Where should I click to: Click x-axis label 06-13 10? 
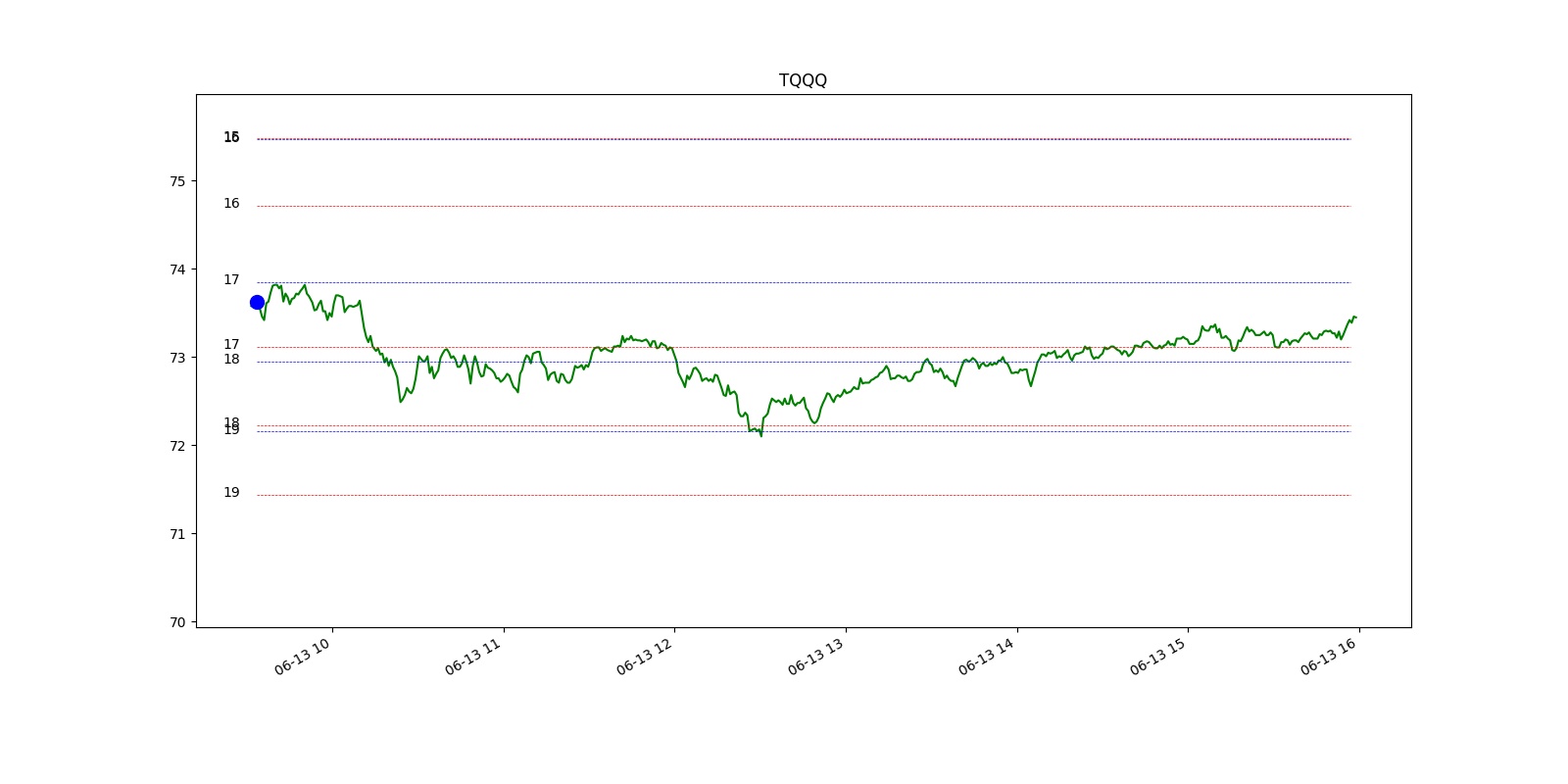tap(303, 656)
